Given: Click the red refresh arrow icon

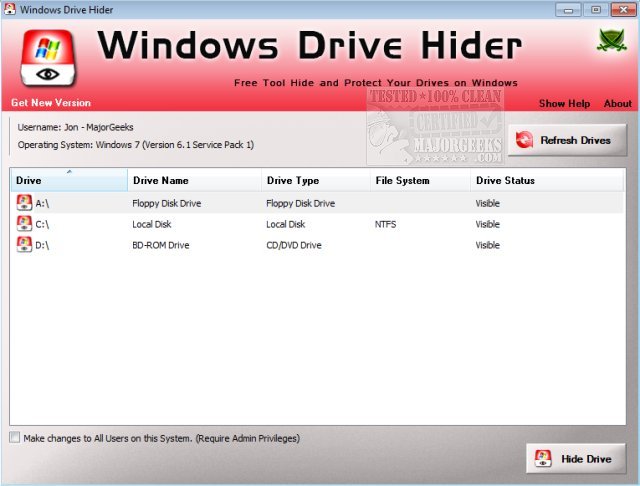Looking at the screenshot, I should tap(524, 140).
